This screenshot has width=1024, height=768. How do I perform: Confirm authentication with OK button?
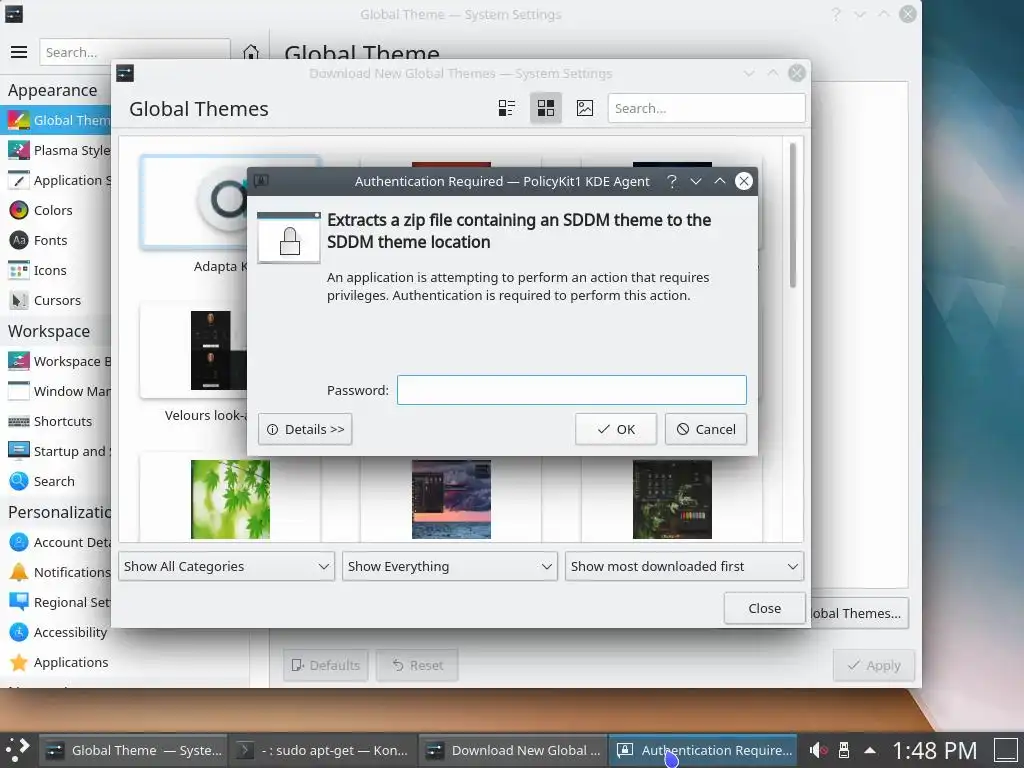[x=615, y=429]
